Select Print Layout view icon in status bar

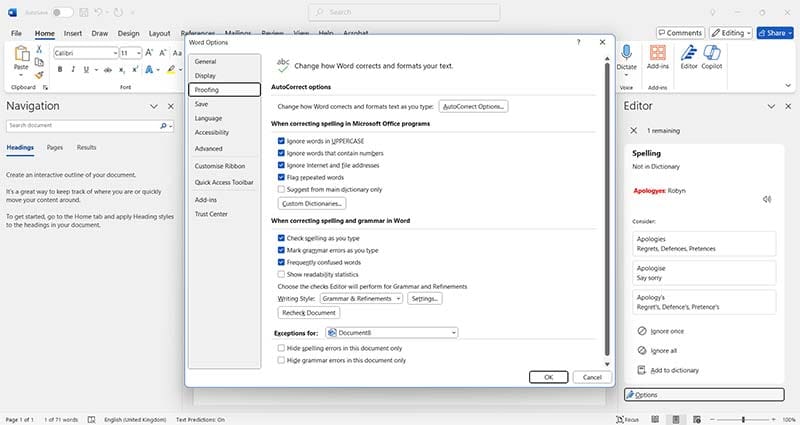pos(676,419)
